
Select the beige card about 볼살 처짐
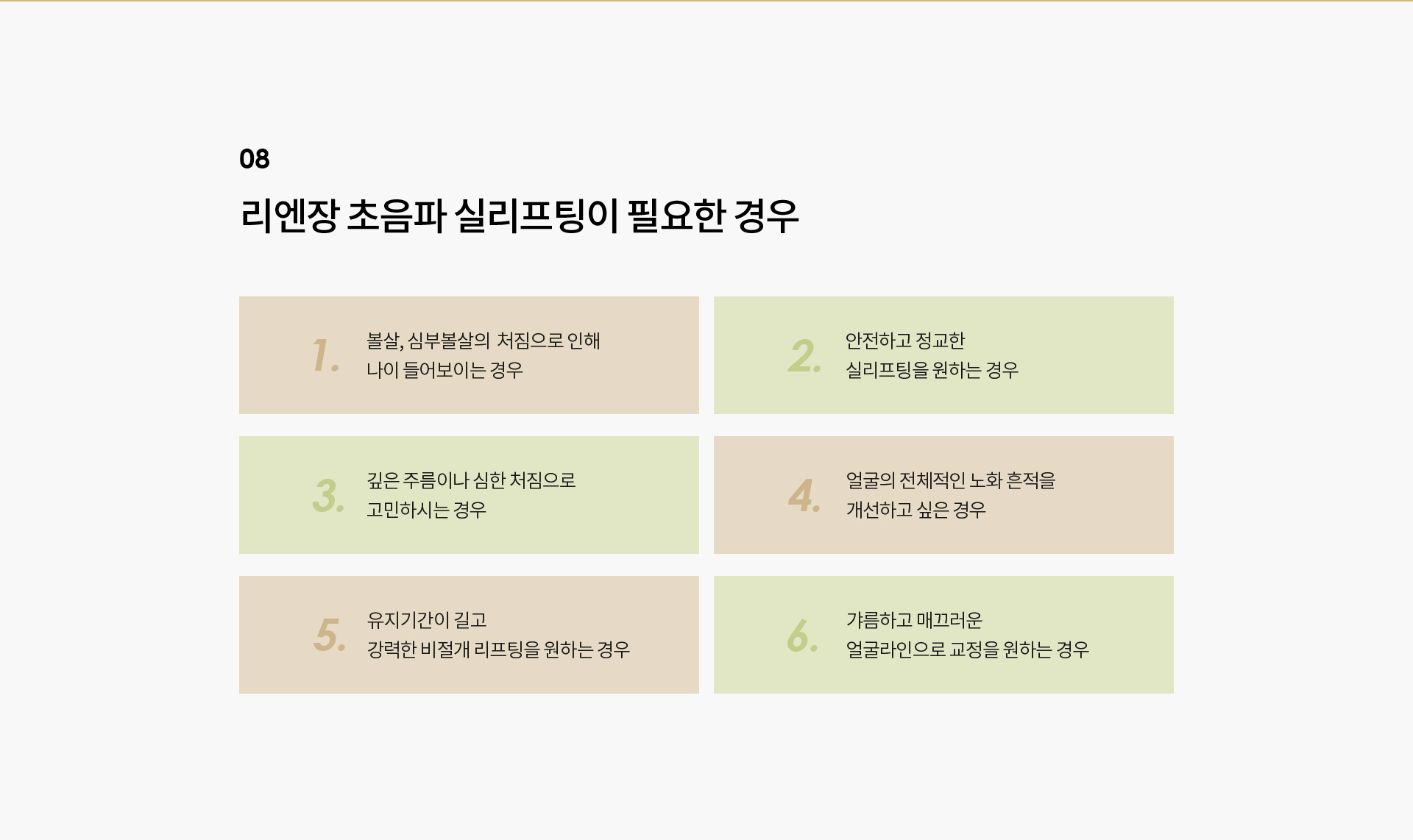coord(469,355)
